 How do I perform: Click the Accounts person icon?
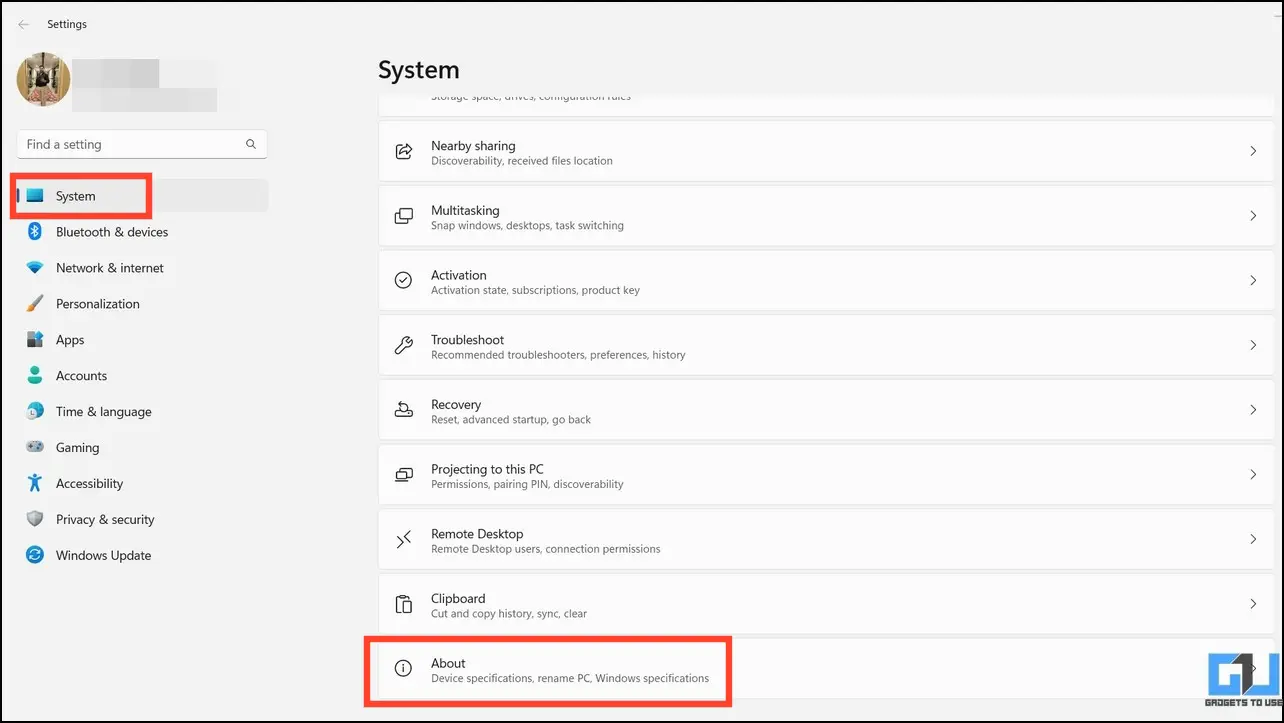point(35,376)
